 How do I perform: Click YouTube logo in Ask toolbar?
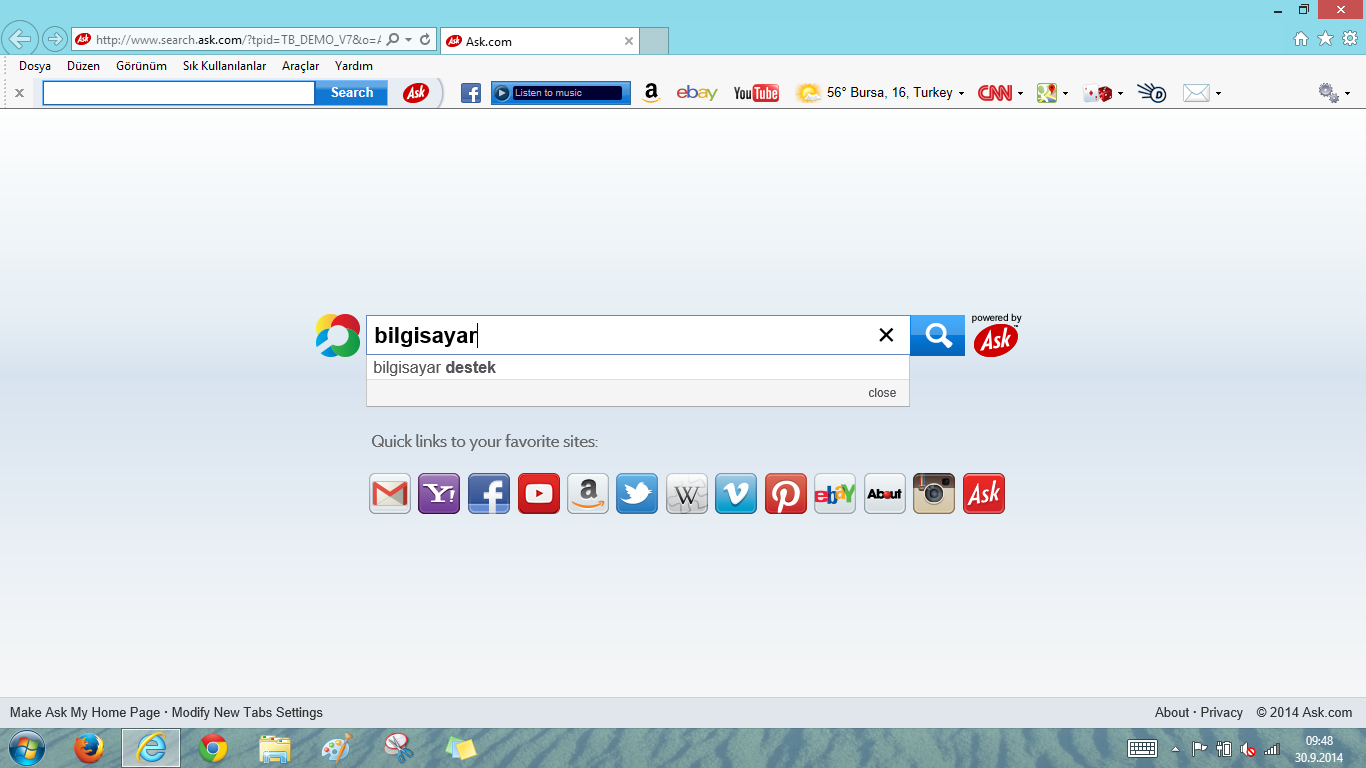click(756, 93)
